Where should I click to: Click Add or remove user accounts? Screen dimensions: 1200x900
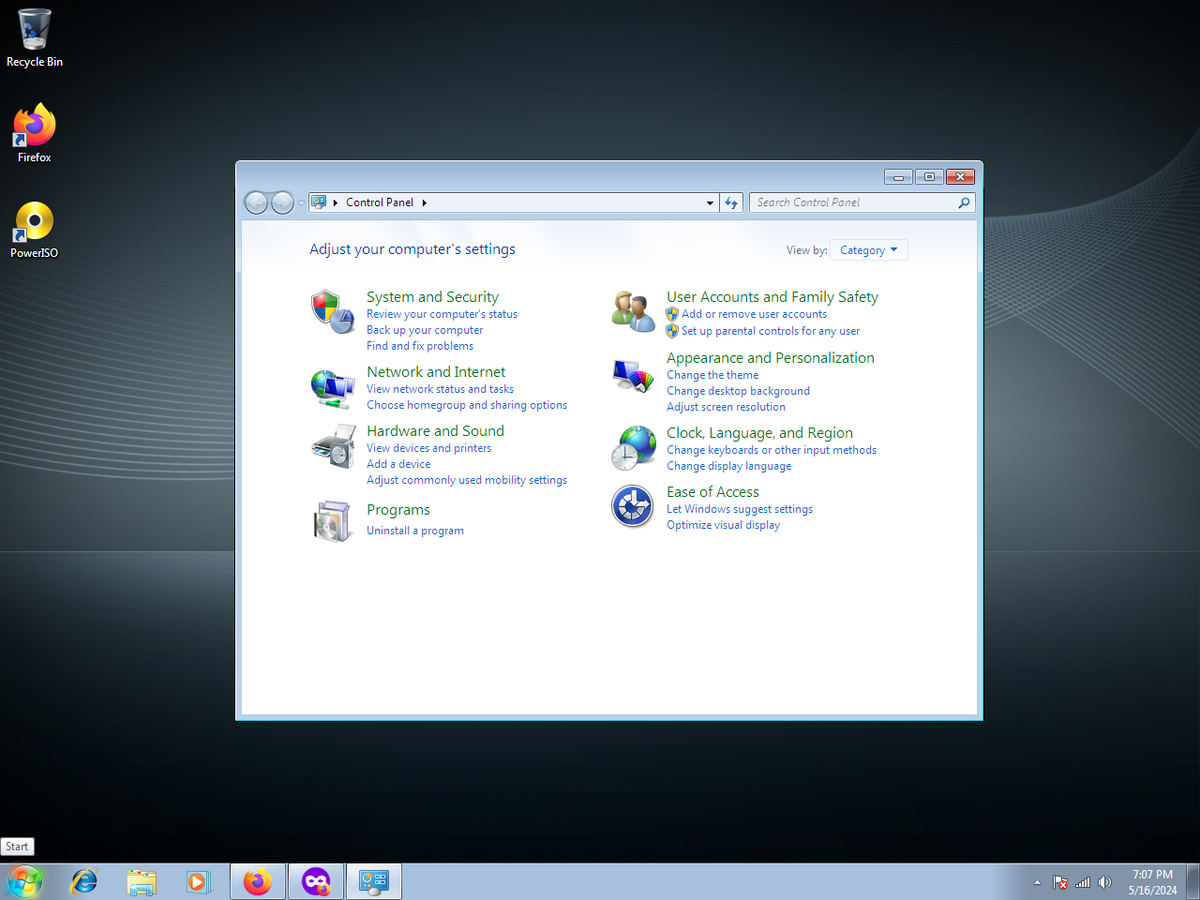pos(754,314)
